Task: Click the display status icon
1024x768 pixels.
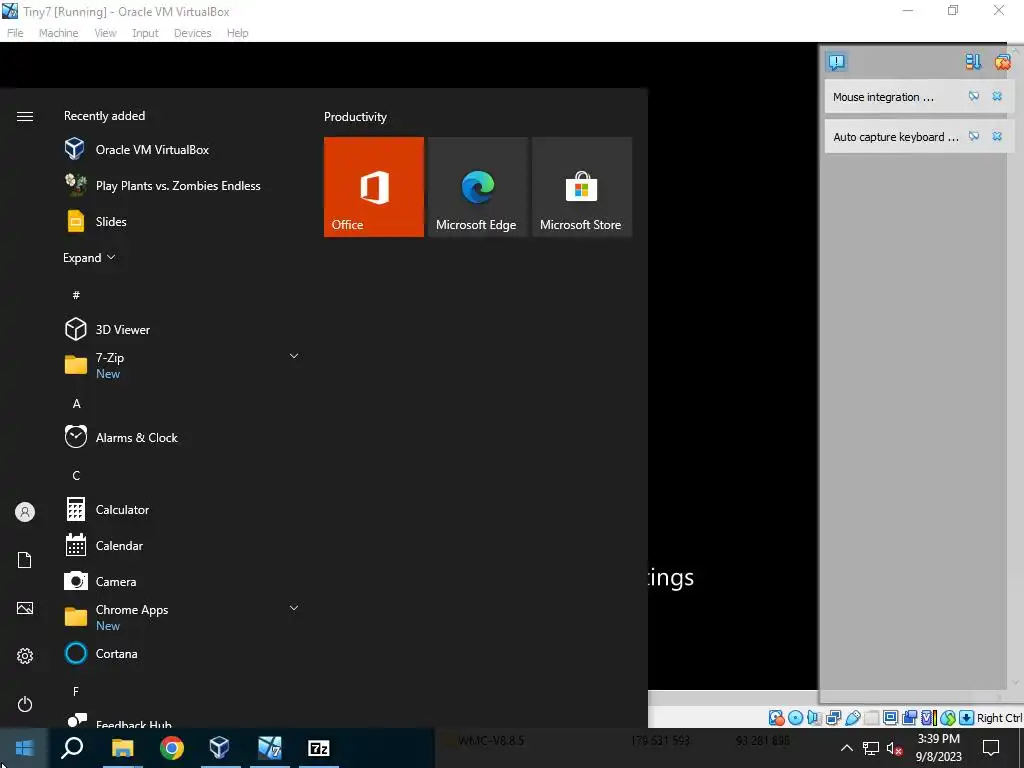Action: (x=890, y=718)
